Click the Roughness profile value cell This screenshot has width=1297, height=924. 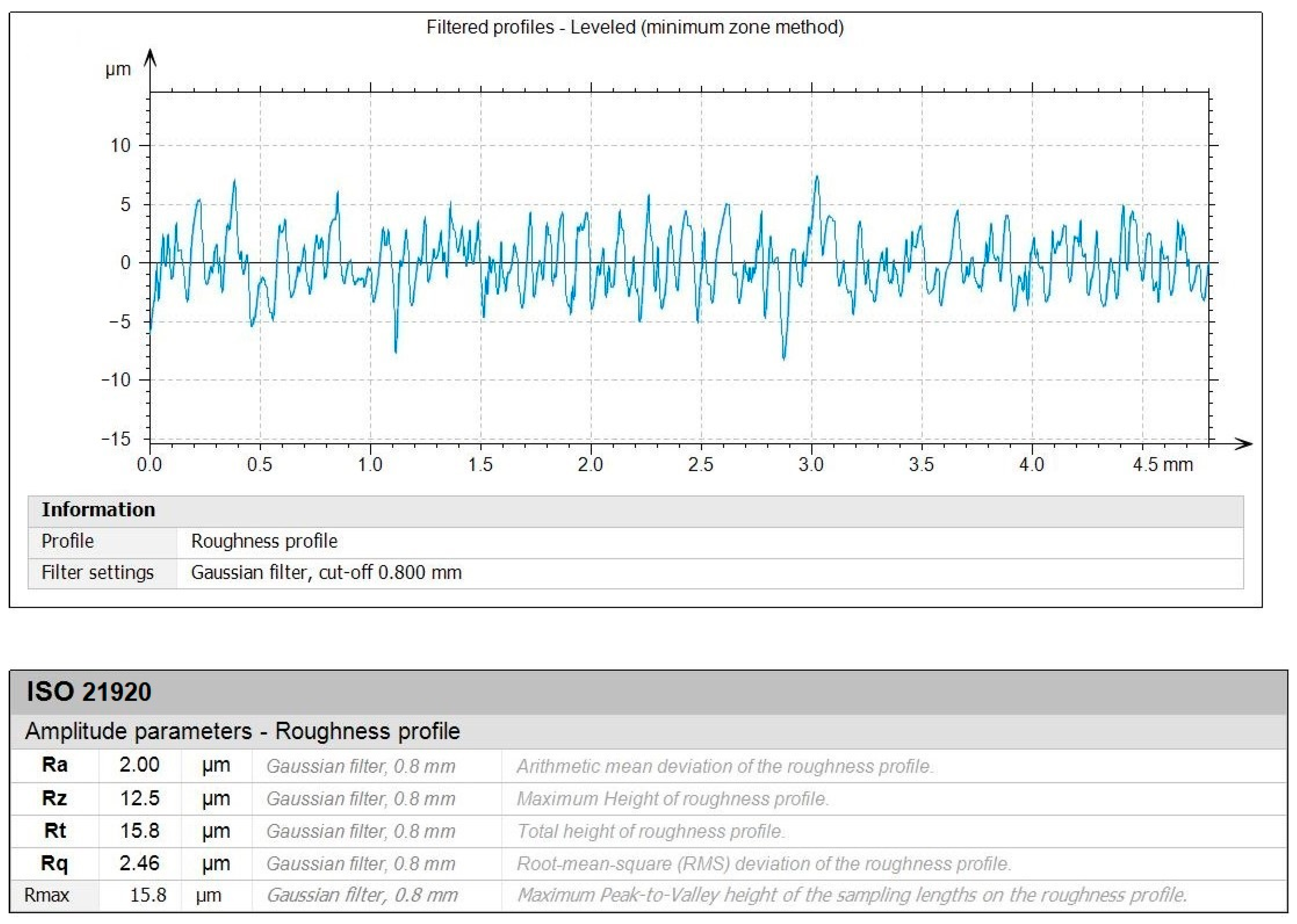pyautogui.click(x=264, y=541)
